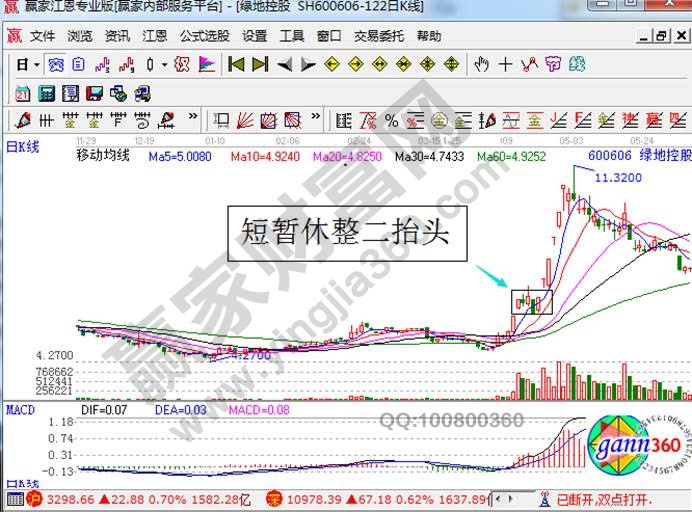Image resolution: width=692 pixels, height=512 pixels.
Task: Jump to first bar with skip-to-start arrow
Action: pos(236,65)
